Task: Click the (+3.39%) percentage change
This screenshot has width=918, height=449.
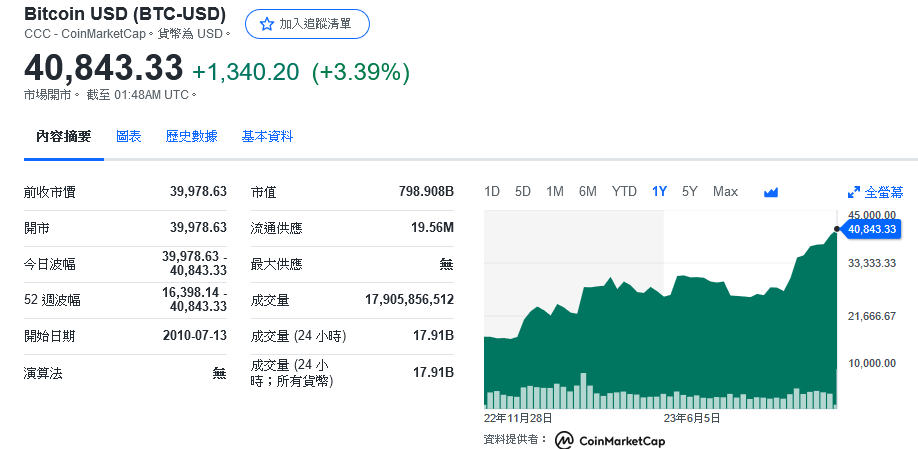Action: tap(361, 72)
